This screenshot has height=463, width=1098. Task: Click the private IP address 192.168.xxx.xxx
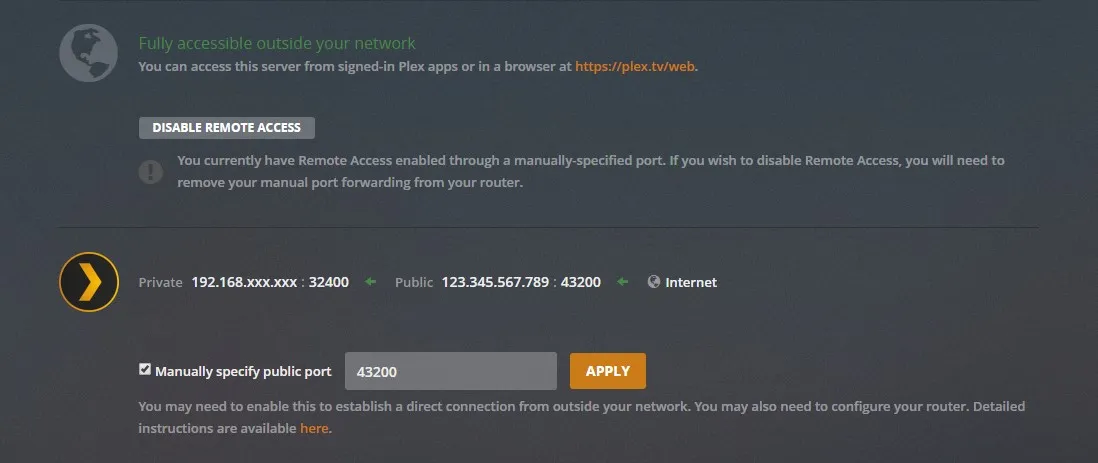pos(244,282)
